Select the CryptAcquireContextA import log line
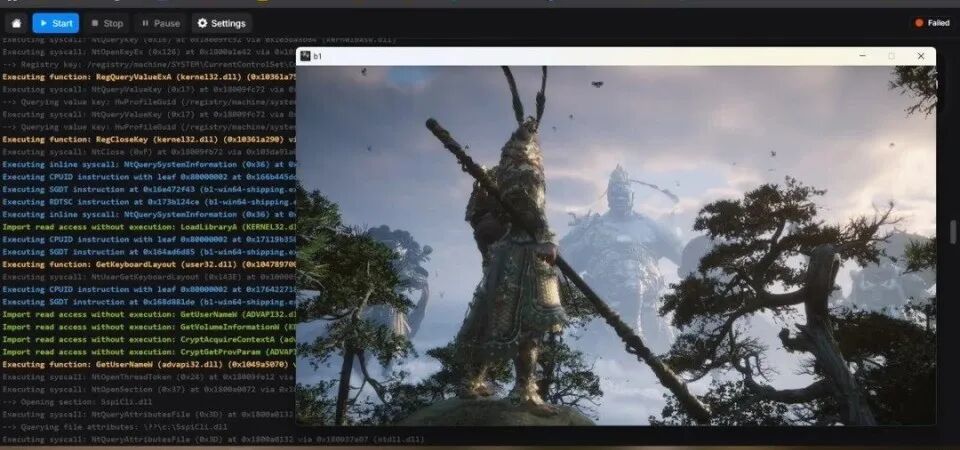This screenshot has height=450, width=960. point(149,339)
